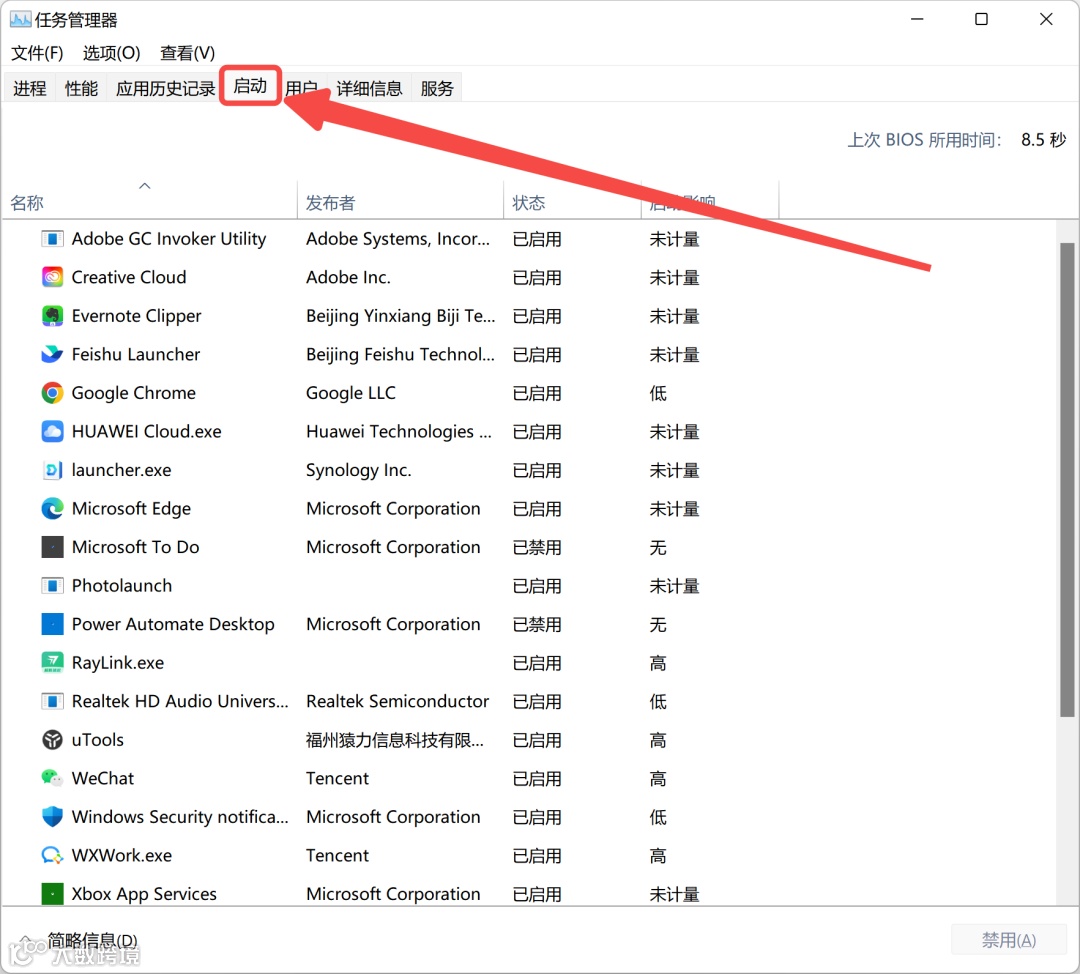The height and width of the screenshot is (974, 1080).
Task: Click the Creative Cloud app icon
Action: (52, 278)
